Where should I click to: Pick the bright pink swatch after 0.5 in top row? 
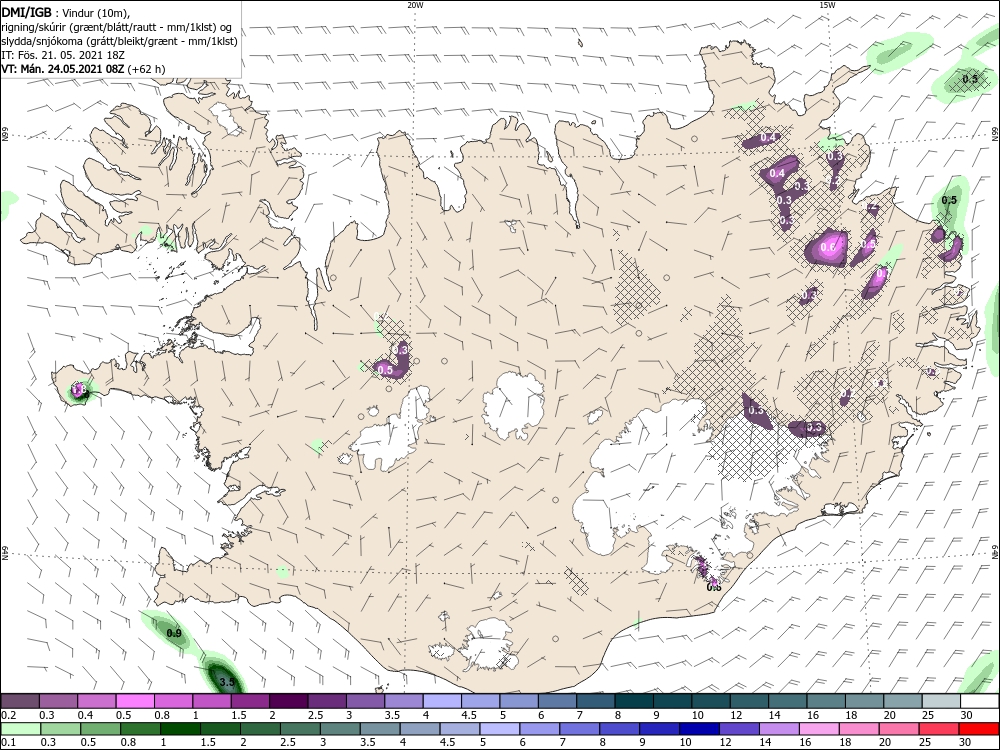click(x=135, y=702)
